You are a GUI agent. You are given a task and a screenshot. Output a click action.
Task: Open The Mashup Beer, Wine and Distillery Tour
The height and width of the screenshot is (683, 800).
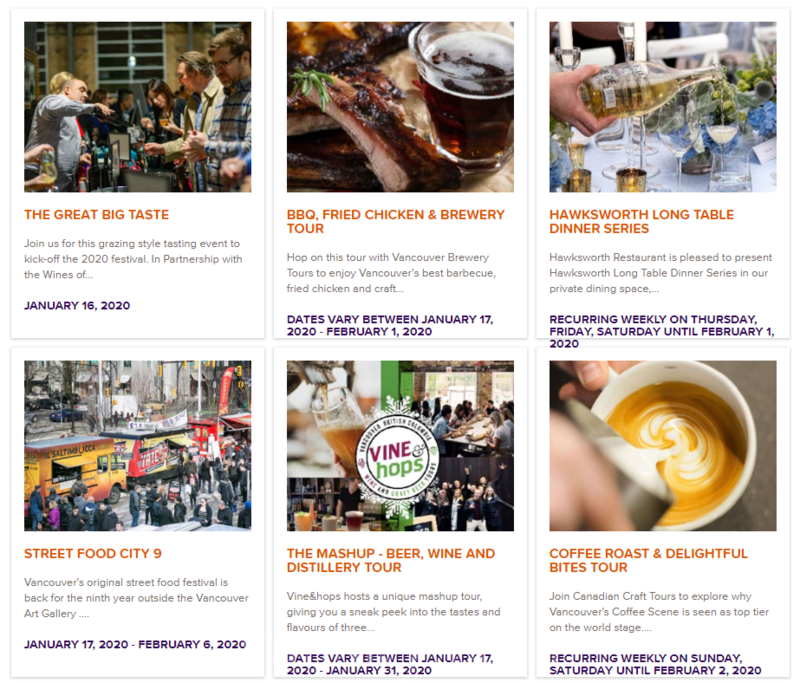point(391,561)
